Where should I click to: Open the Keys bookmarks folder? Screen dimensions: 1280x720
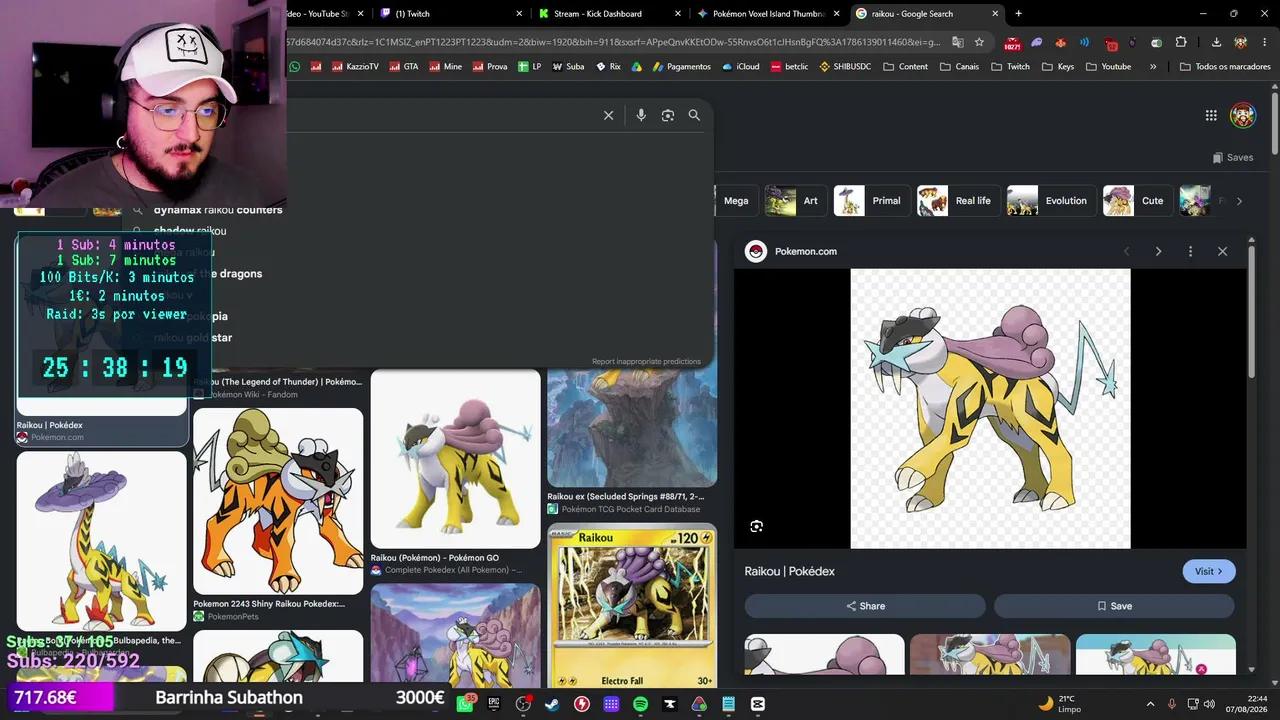click(1058, 67)
